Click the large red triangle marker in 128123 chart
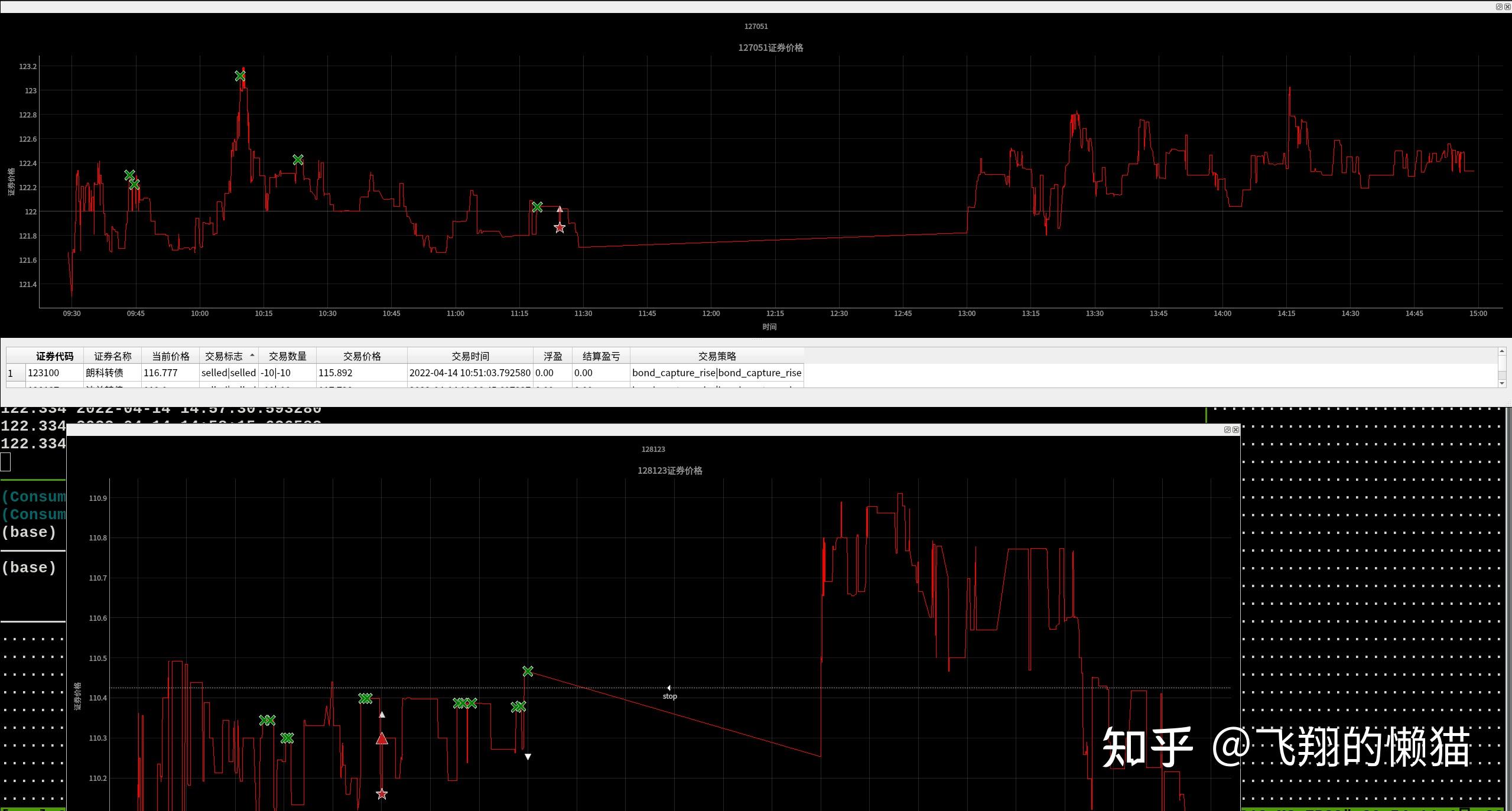Image resolution: width=1512 pixels, height=811 pixels. (382, 739)
